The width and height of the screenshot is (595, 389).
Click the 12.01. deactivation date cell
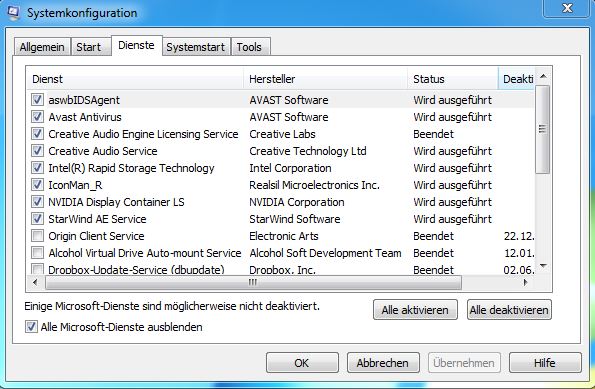[x=519, y=253]
